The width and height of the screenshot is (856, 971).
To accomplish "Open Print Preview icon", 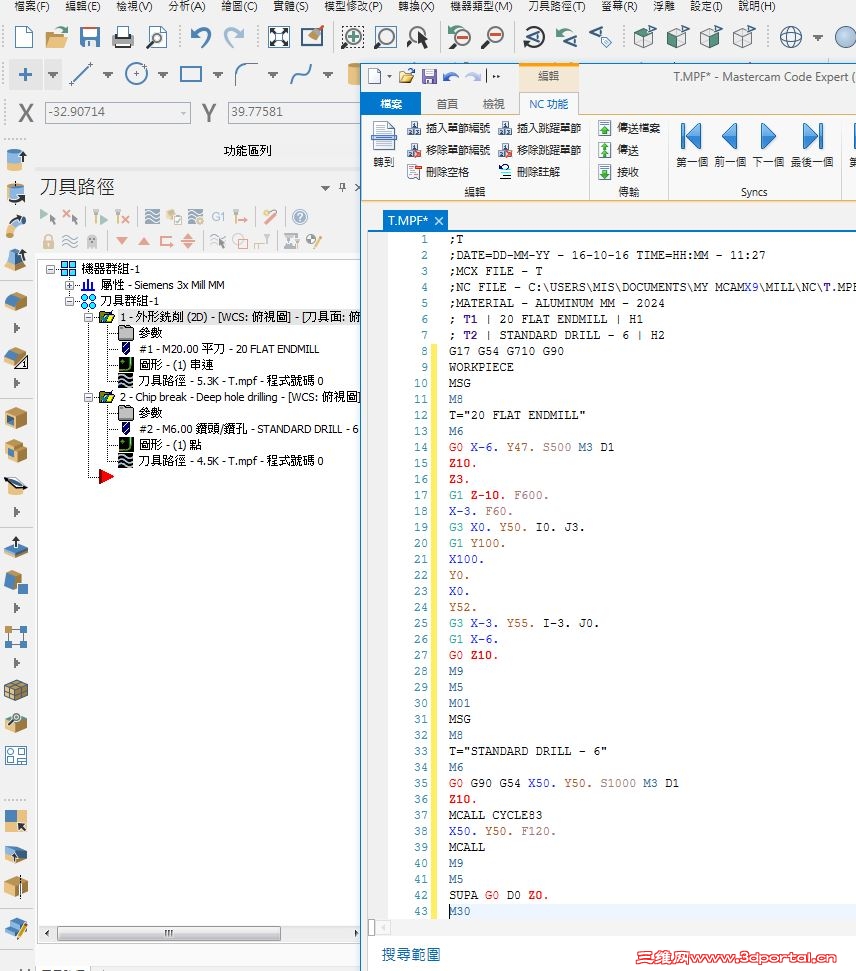I will pyautogui.click(x=156, y=37).
